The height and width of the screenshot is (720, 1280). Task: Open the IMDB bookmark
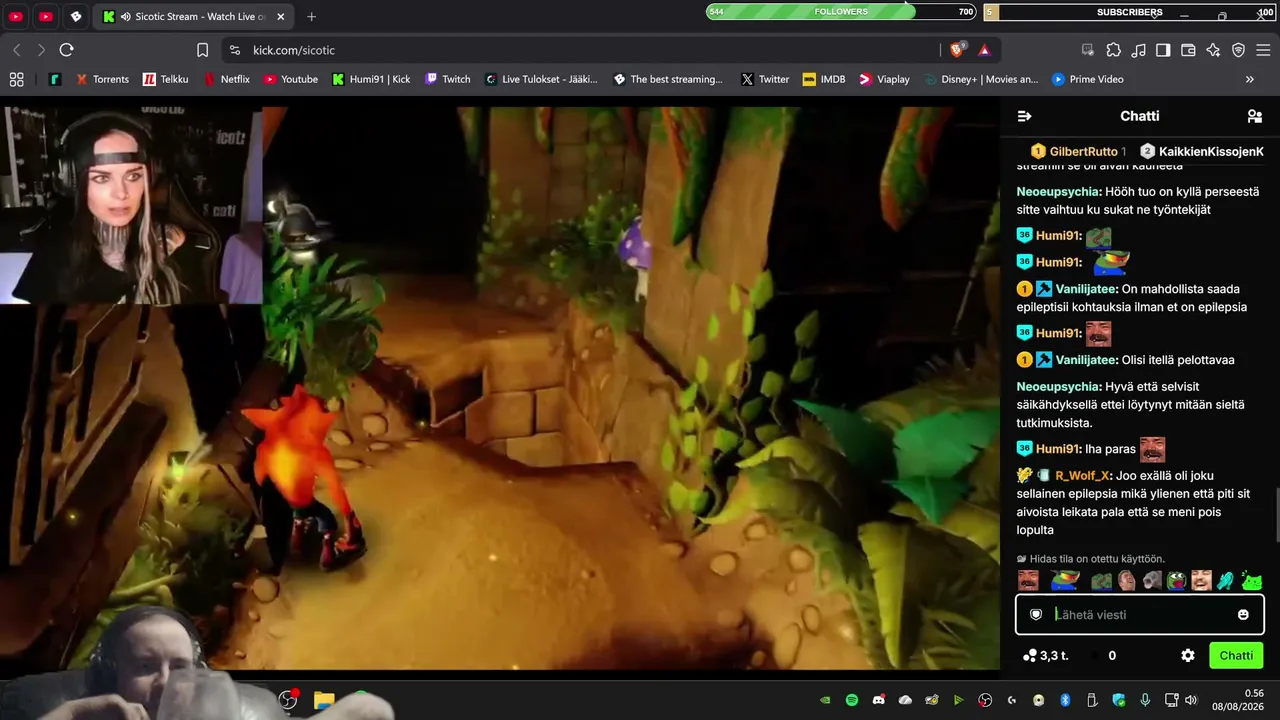click(824, 79)
